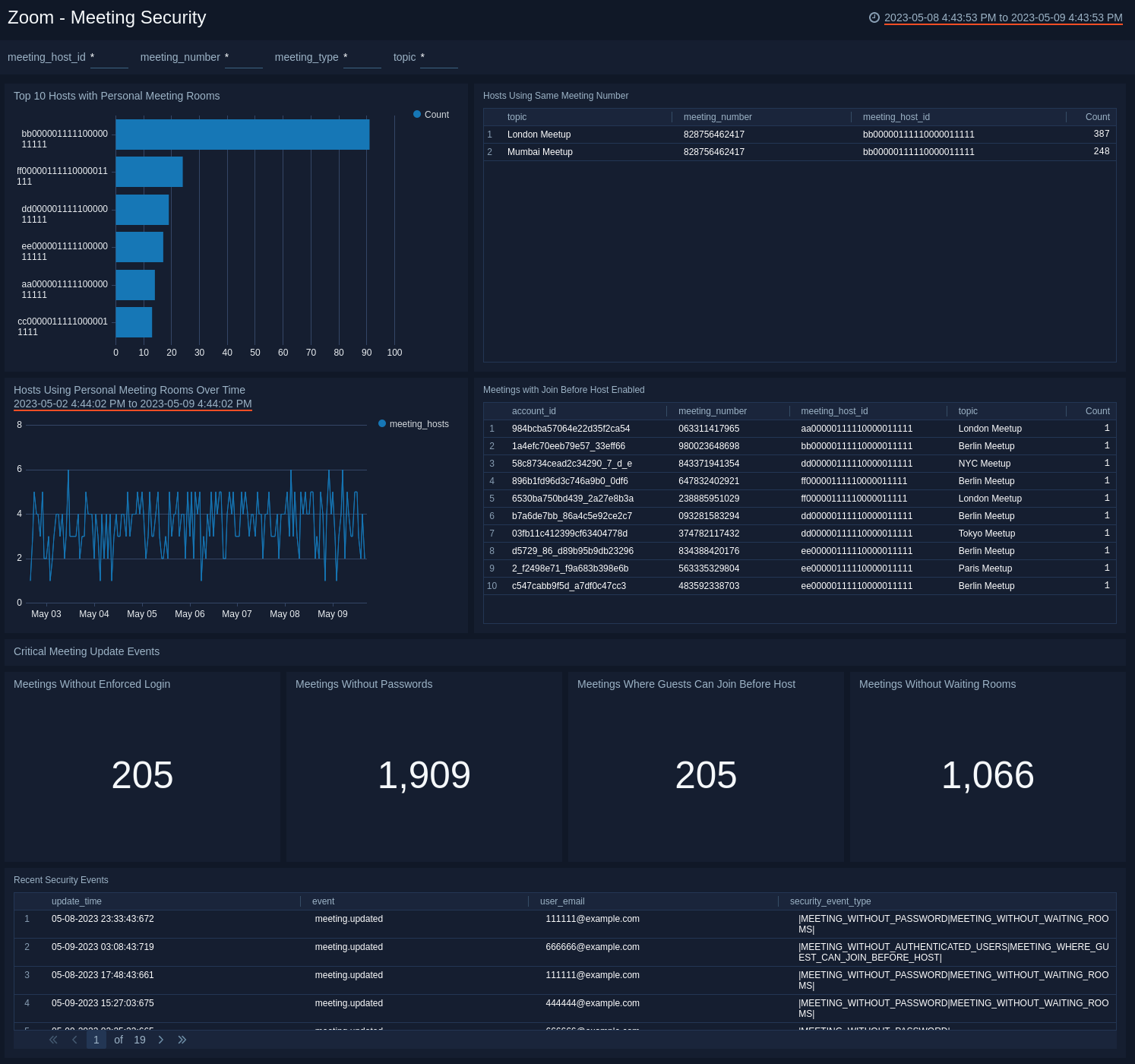Viewport: 1135px width, 1064px height.
Task: Return to the previous security events page
Action: (x=74, y=1040)
